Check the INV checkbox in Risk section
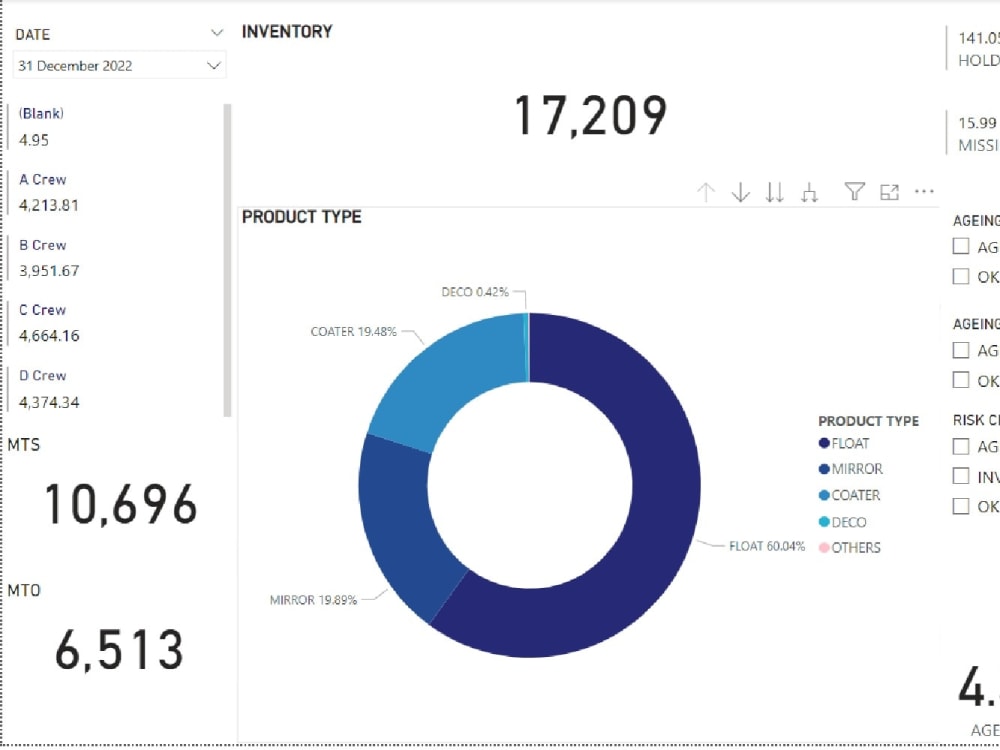 [961, 476]
